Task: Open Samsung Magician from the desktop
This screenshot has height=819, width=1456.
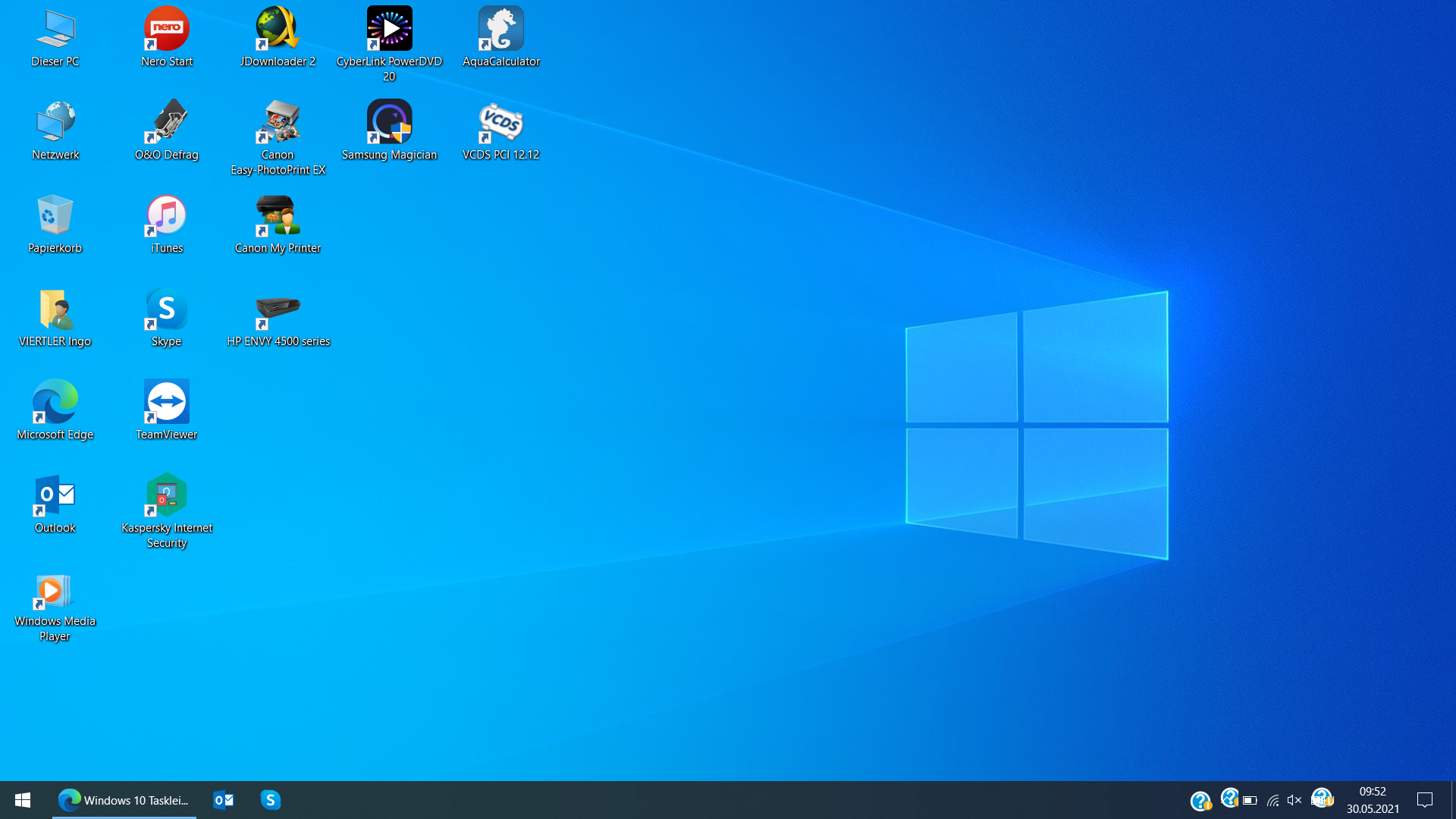Action: coord(389,121)
